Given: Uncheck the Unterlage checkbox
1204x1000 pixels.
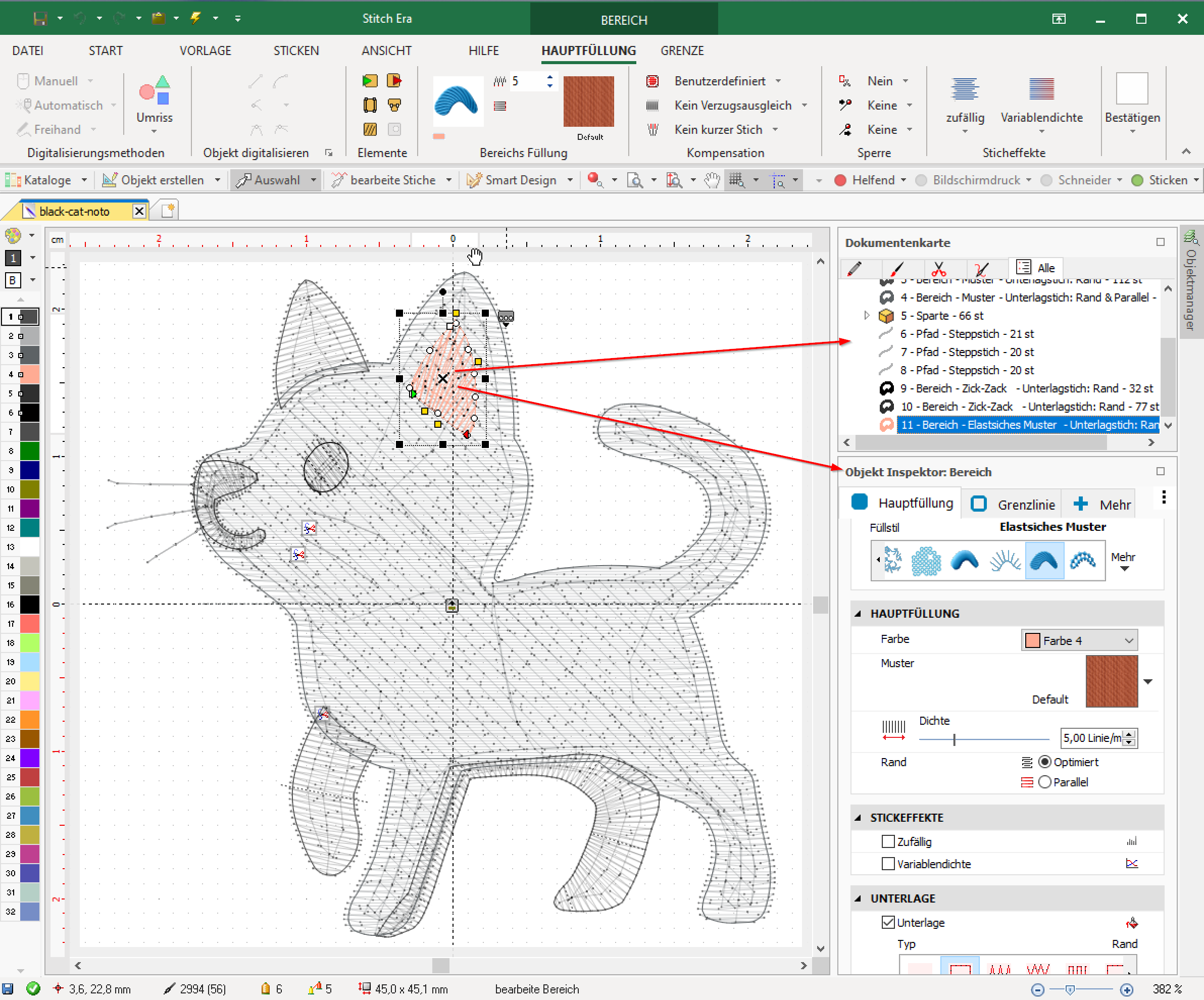Looking at the screenshot, I should point(888,922).
